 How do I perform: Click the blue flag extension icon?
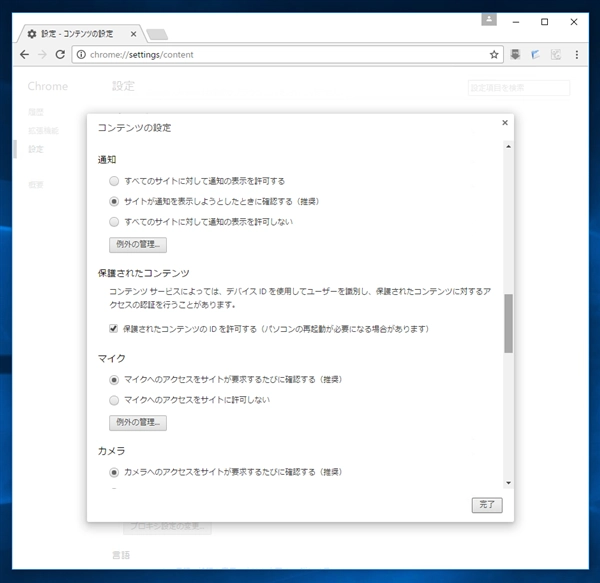pyautogui.click(x=535, y=55)
